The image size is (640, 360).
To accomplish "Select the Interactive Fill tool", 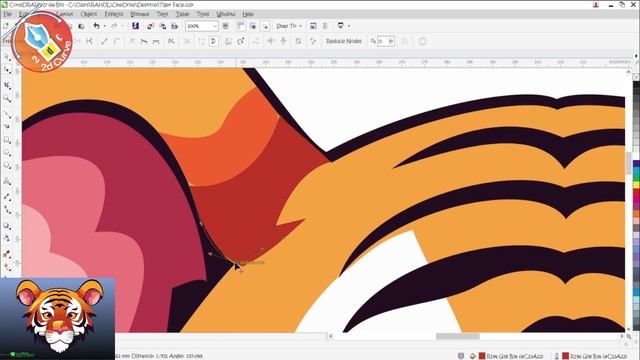I will pyautogui.click(x=7, y=267).
